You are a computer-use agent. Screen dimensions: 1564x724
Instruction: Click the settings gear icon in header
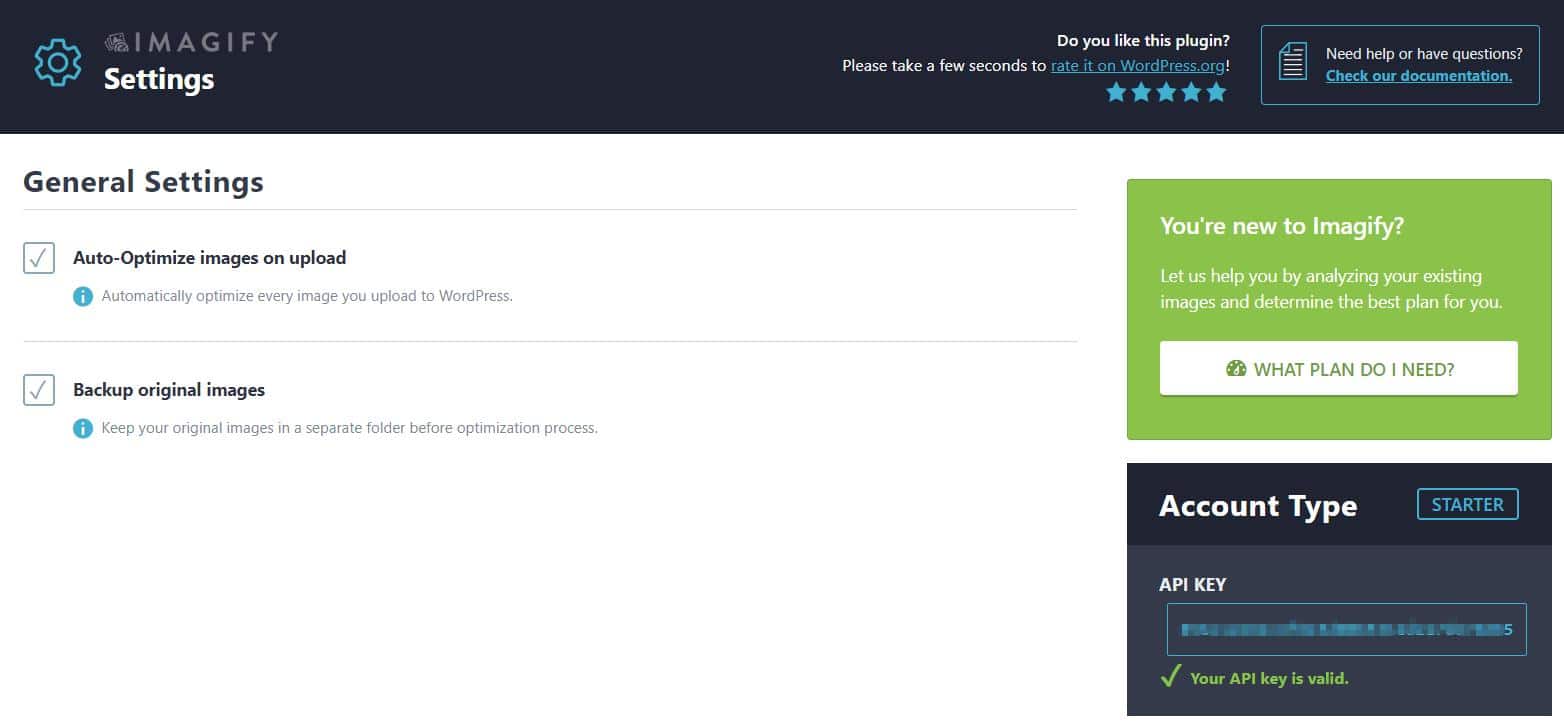click(x=58, y=63)
